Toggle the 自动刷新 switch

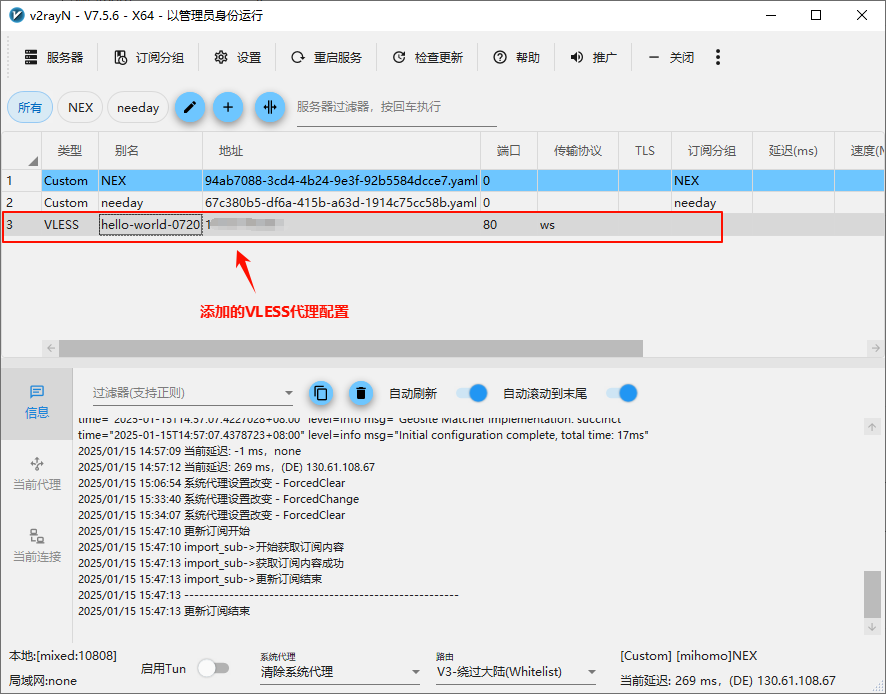[x=471, y=393]
